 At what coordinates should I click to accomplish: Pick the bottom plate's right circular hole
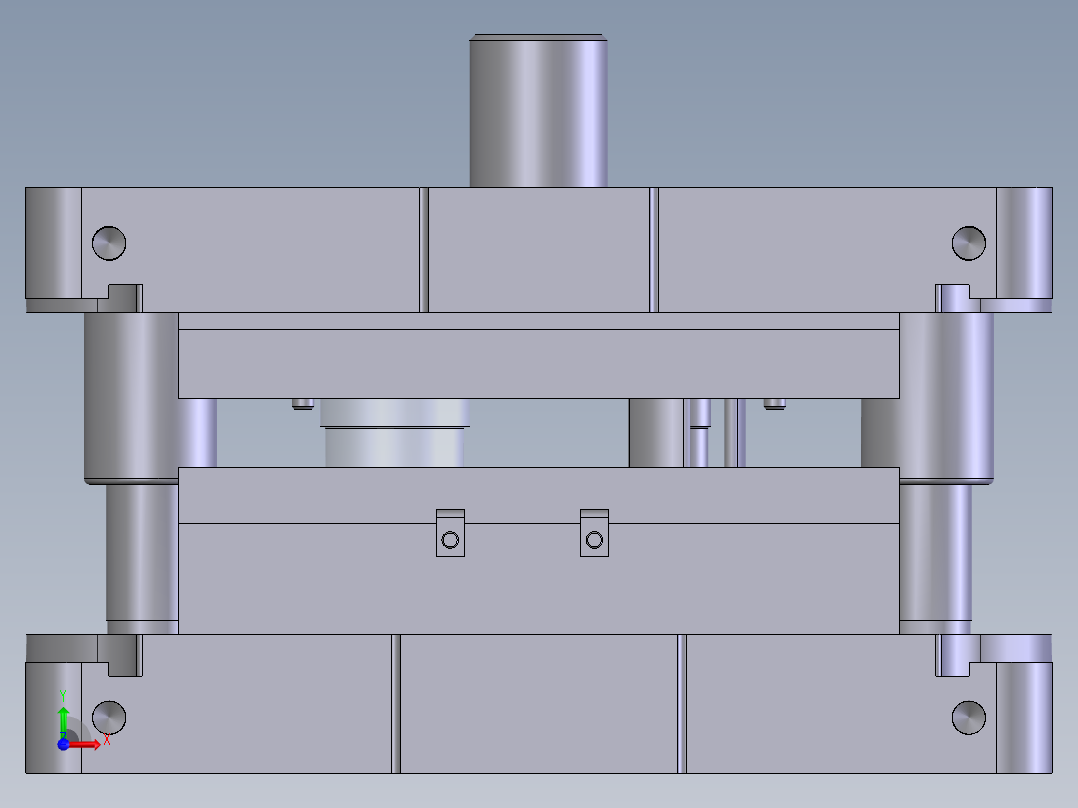pyautogui.click(x=968, y=717)
